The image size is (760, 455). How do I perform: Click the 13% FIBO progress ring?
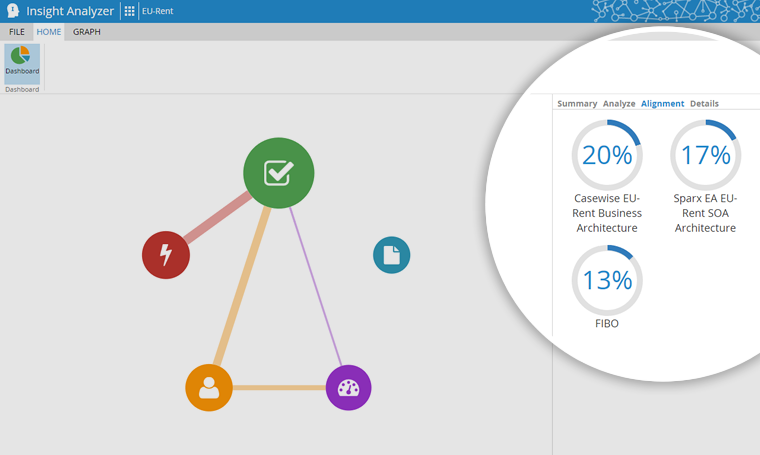pyautogui.click(x=607, y=281)
